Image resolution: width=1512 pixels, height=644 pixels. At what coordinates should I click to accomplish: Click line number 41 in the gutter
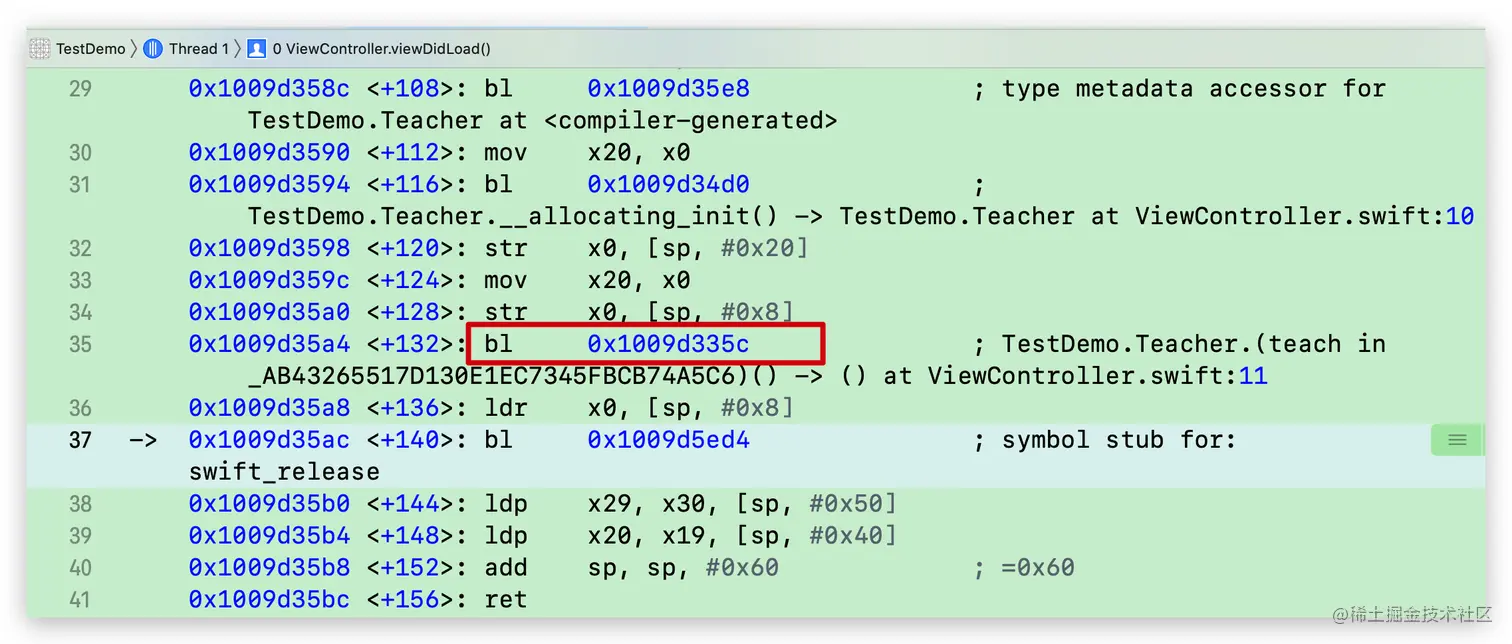(x=80, y=599)
